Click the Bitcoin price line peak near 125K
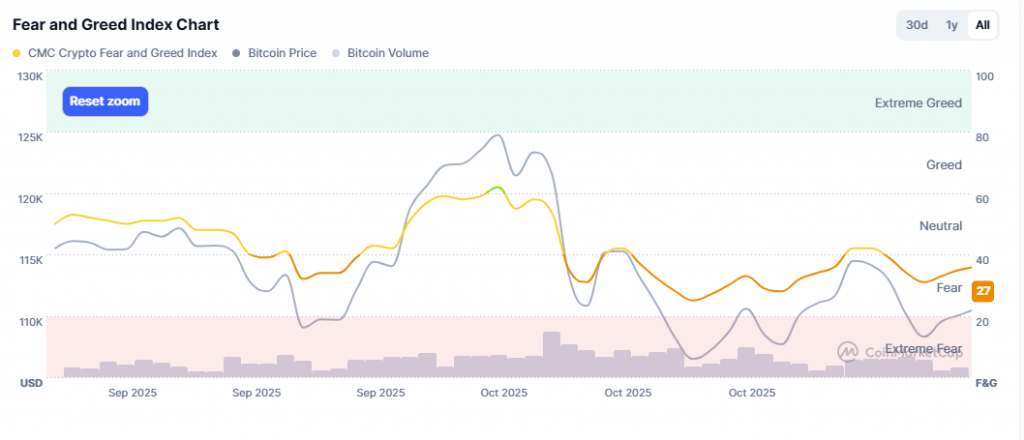 [497, 135]
